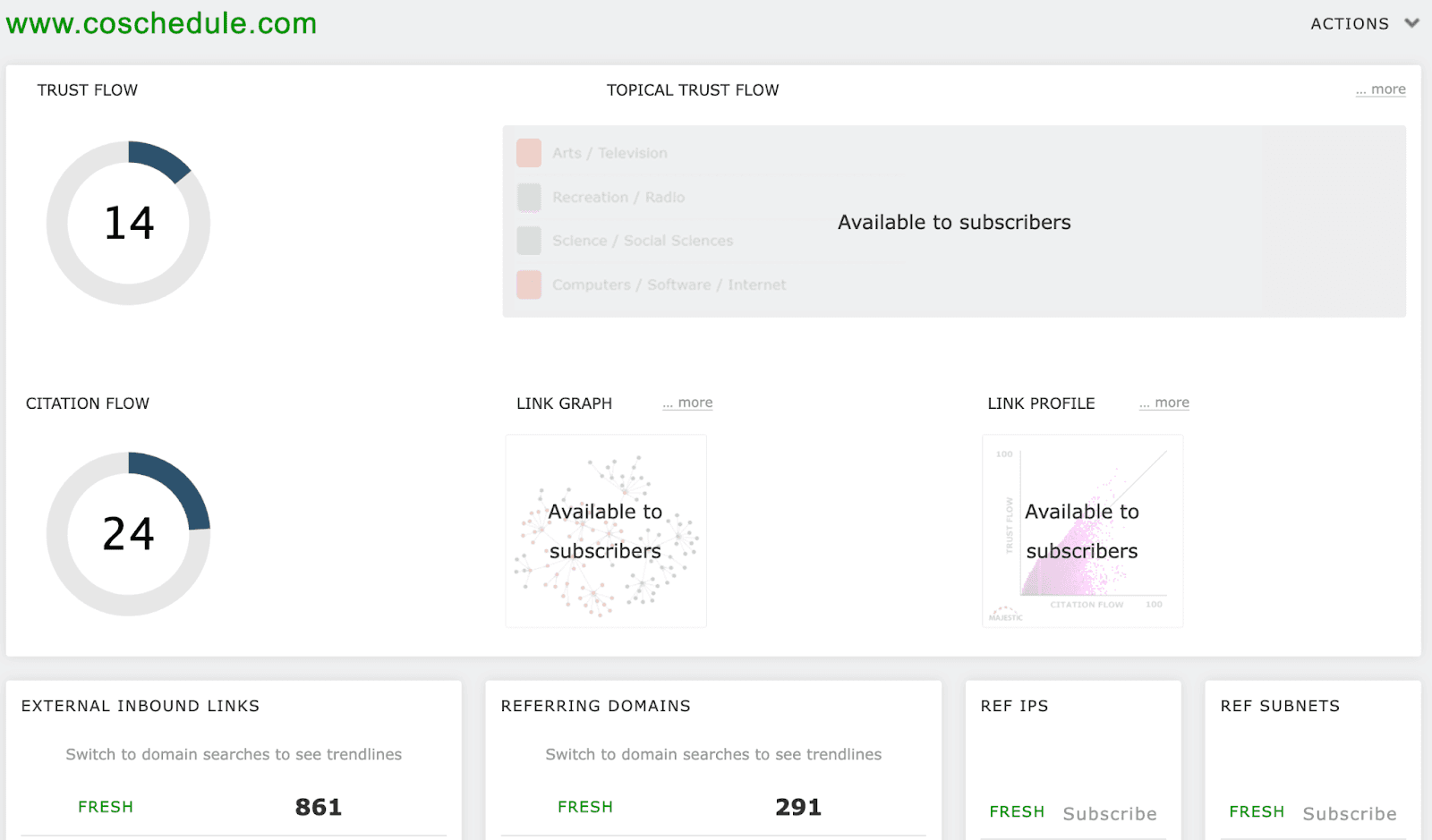Click the Computers / Software / Internet swatch
This screenshot has width=1432, height=840.
click(529, 284)
